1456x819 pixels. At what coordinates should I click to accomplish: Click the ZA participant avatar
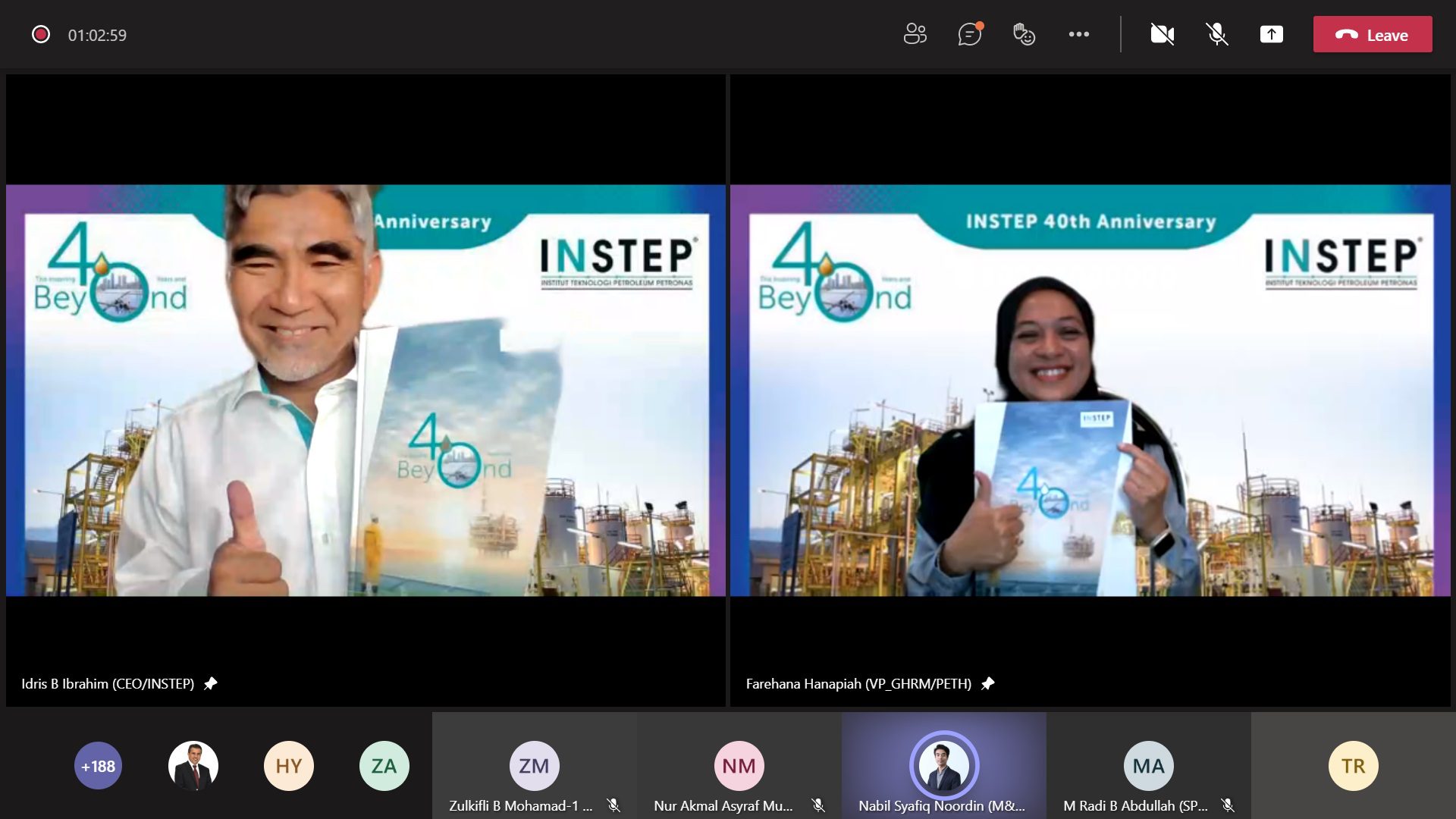tap(384, 766)
